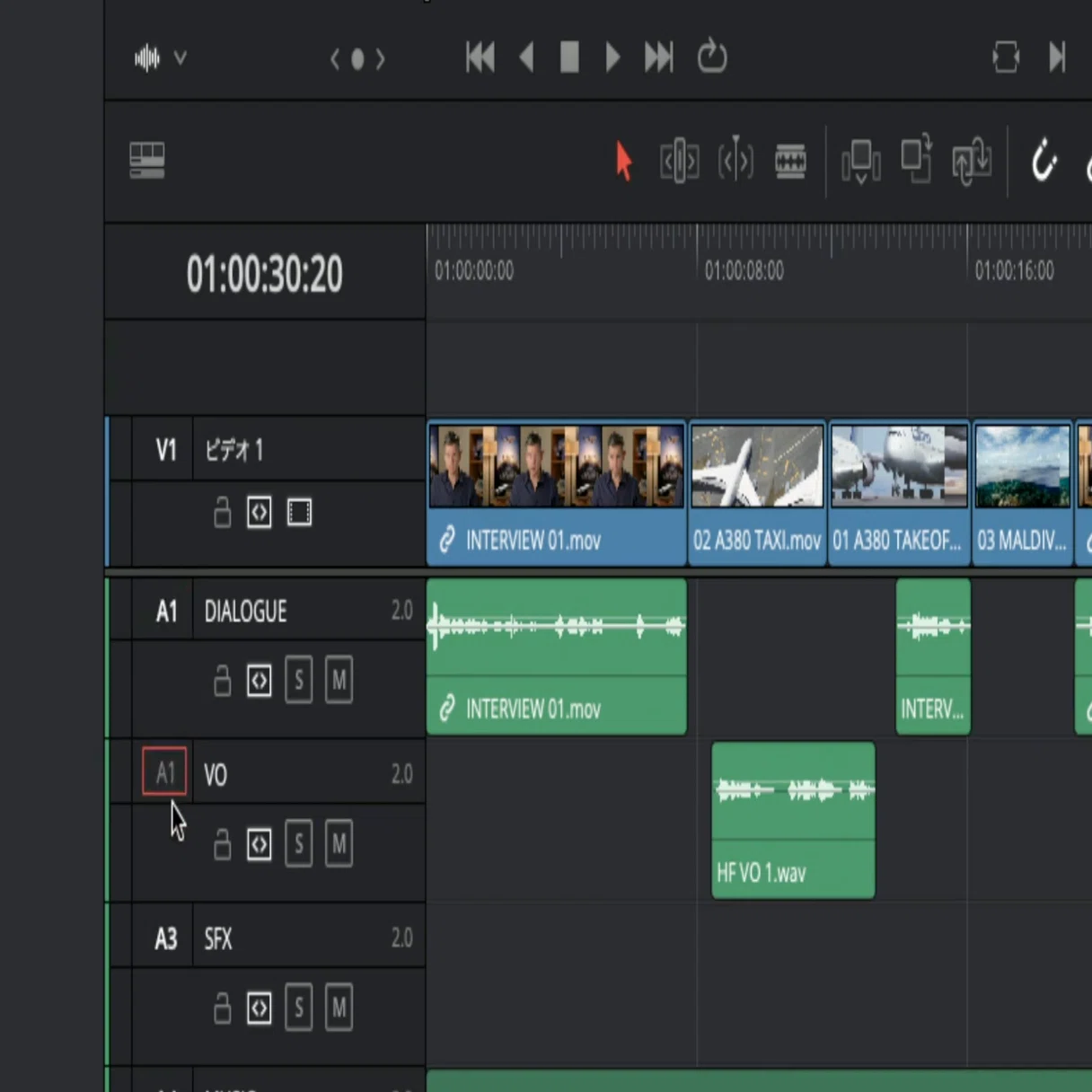This screenshot has width=1092, height=1092.
Task: Toggle auto track selector on V1
Action: pyautogui.click(x=259, y=513)
